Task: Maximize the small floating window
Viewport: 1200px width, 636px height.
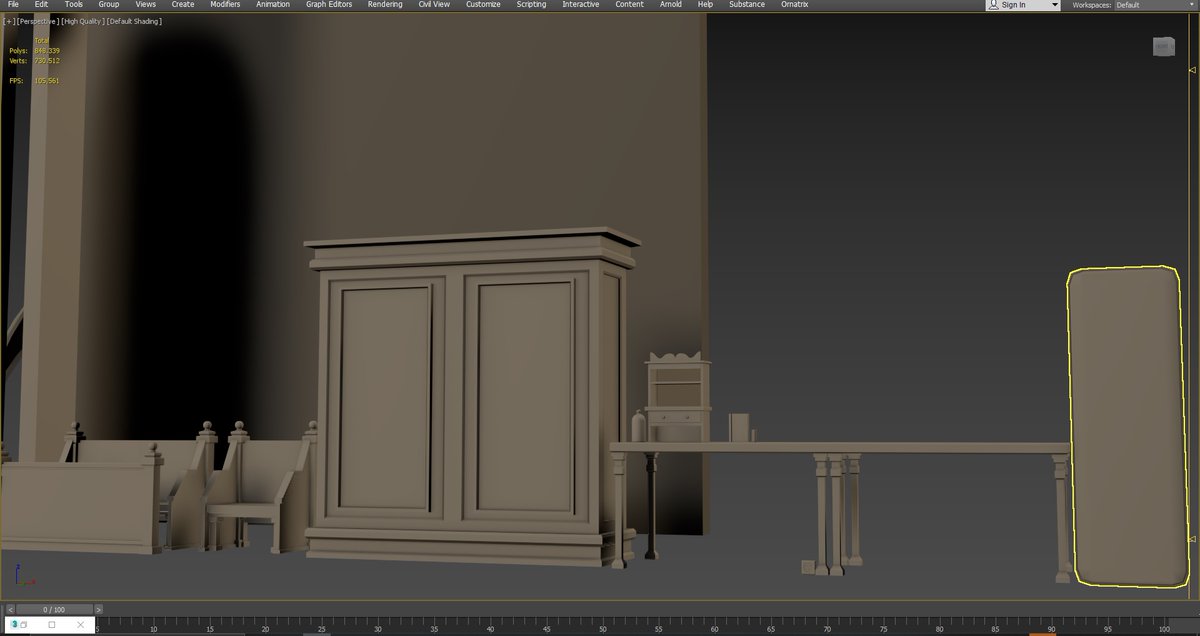Action: pos(52,625)
